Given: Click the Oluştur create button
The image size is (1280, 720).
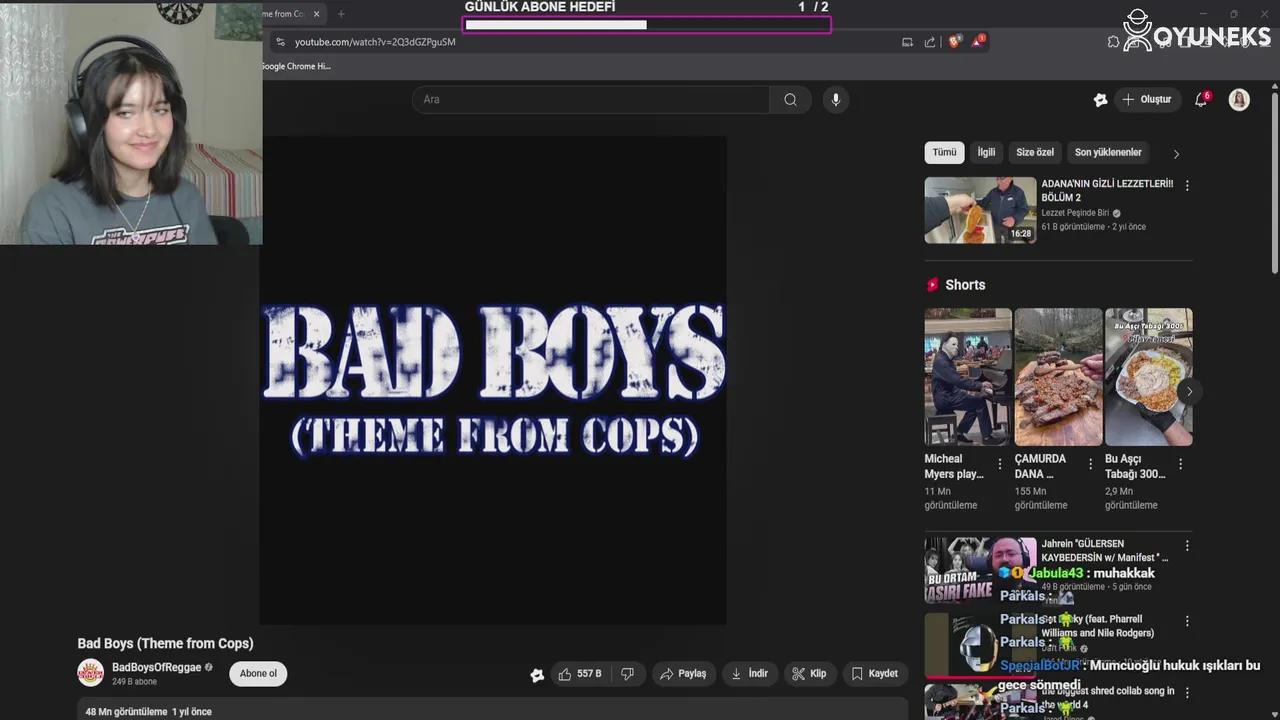Looking at the screenshot, I should [x=1146, y=99].
